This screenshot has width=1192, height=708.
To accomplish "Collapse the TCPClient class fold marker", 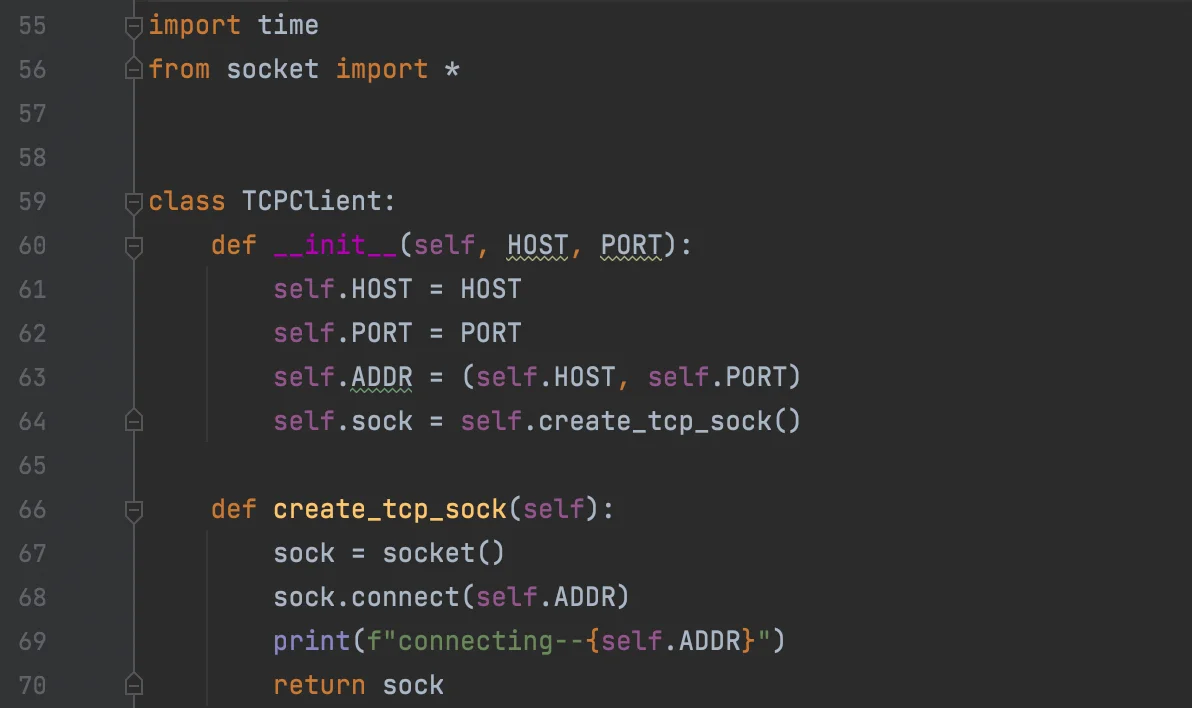I will (134, 202).
